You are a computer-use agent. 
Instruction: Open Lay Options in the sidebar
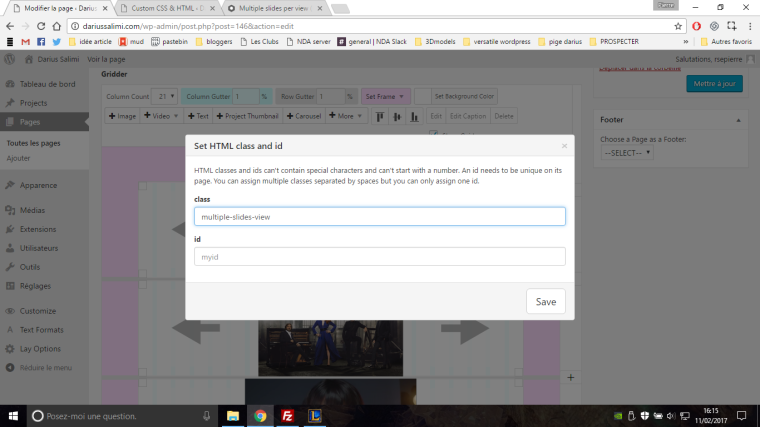[x=40, y=348]
